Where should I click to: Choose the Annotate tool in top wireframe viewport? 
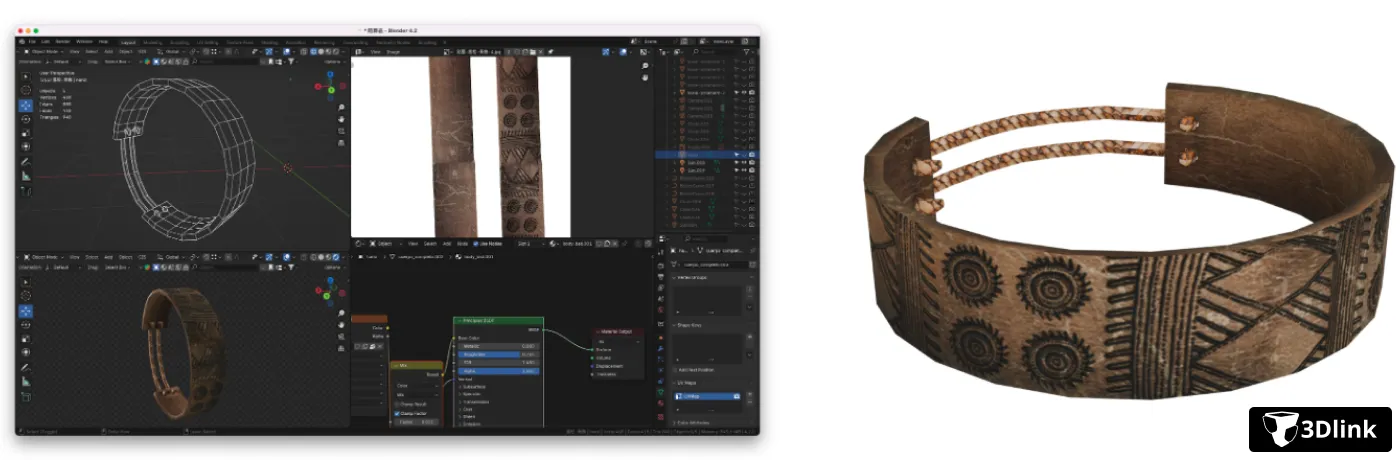tap(26, 161)
